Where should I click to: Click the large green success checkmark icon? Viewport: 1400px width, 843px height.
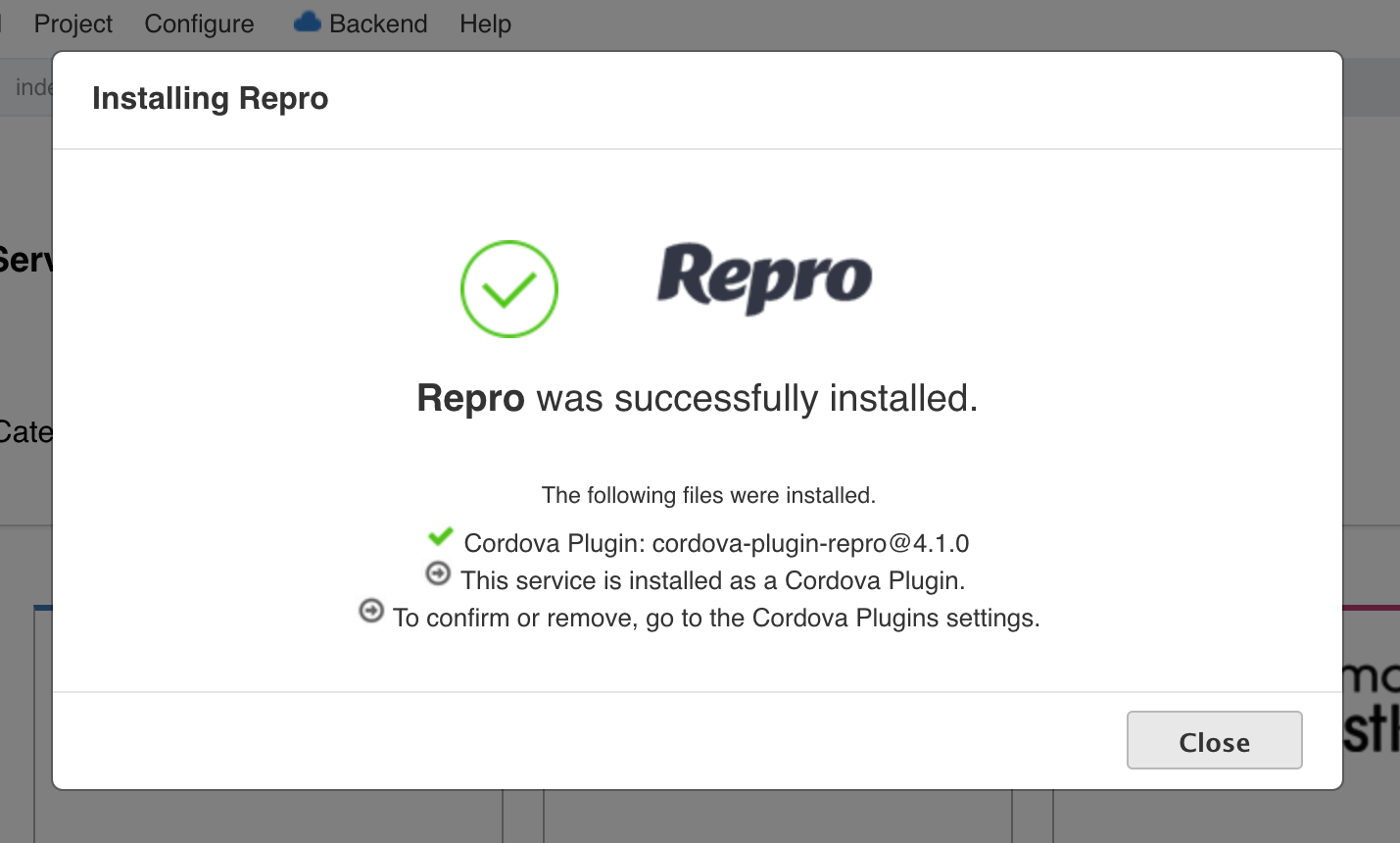click(x=509, y=289)
